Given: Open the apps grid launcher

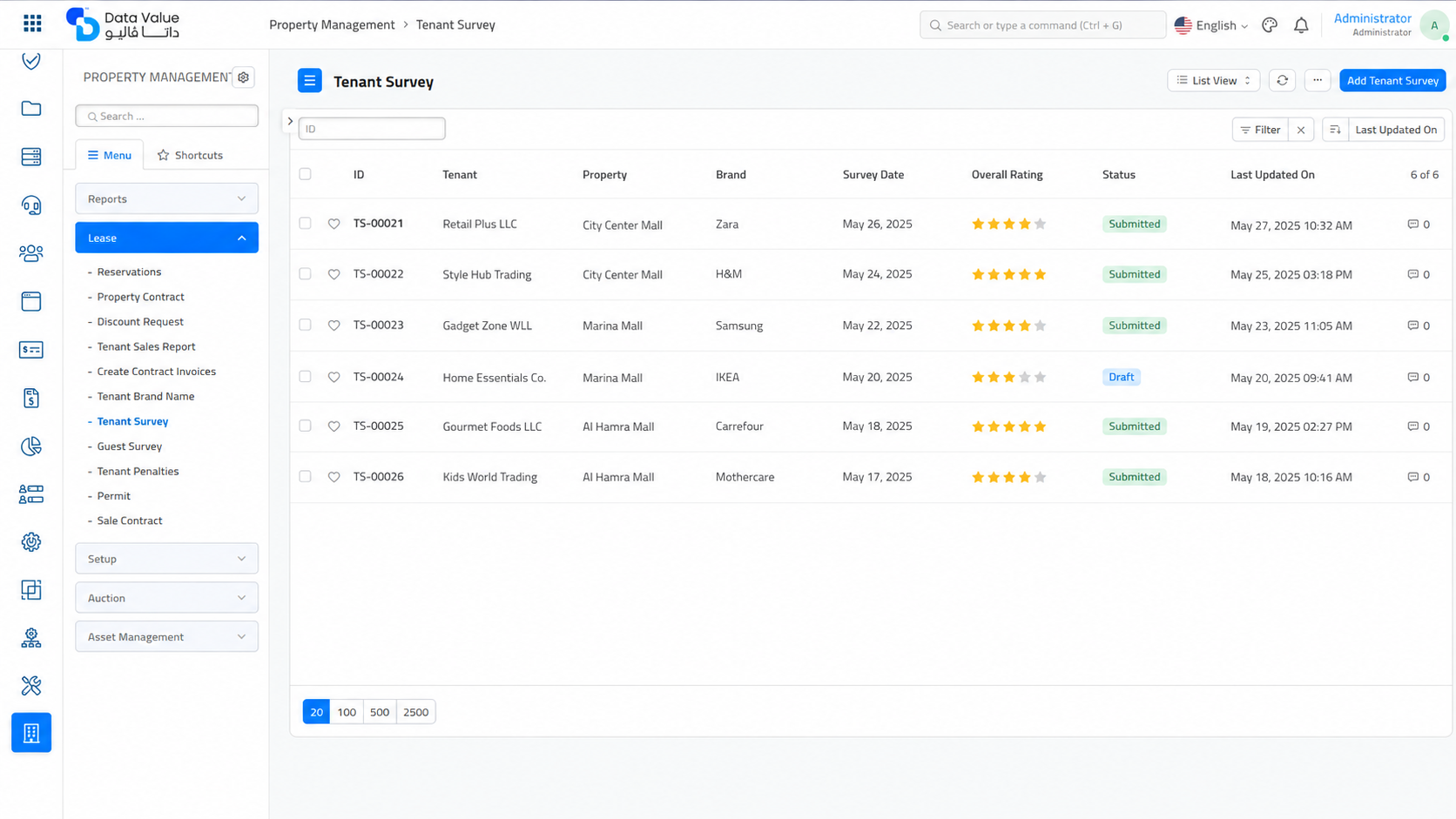Looking at the screenshot, I should [x=32, y=23].
